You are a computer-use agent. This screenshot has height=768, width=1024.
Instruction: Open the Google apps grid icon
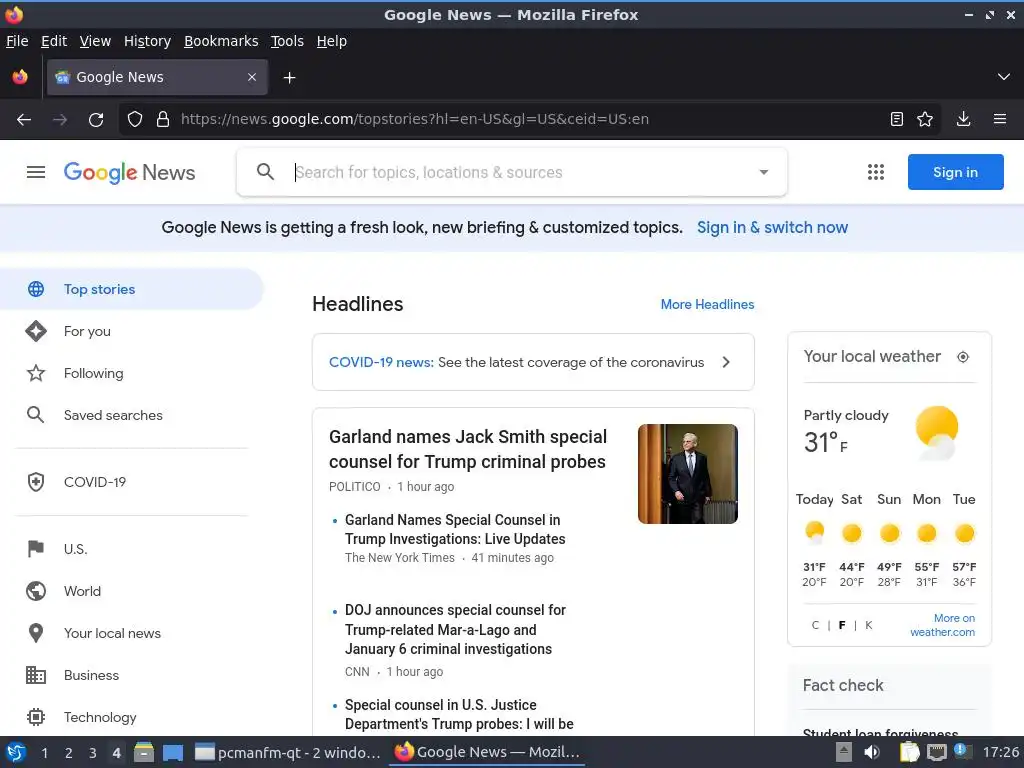pyautogui.click(x=876, y=172)
